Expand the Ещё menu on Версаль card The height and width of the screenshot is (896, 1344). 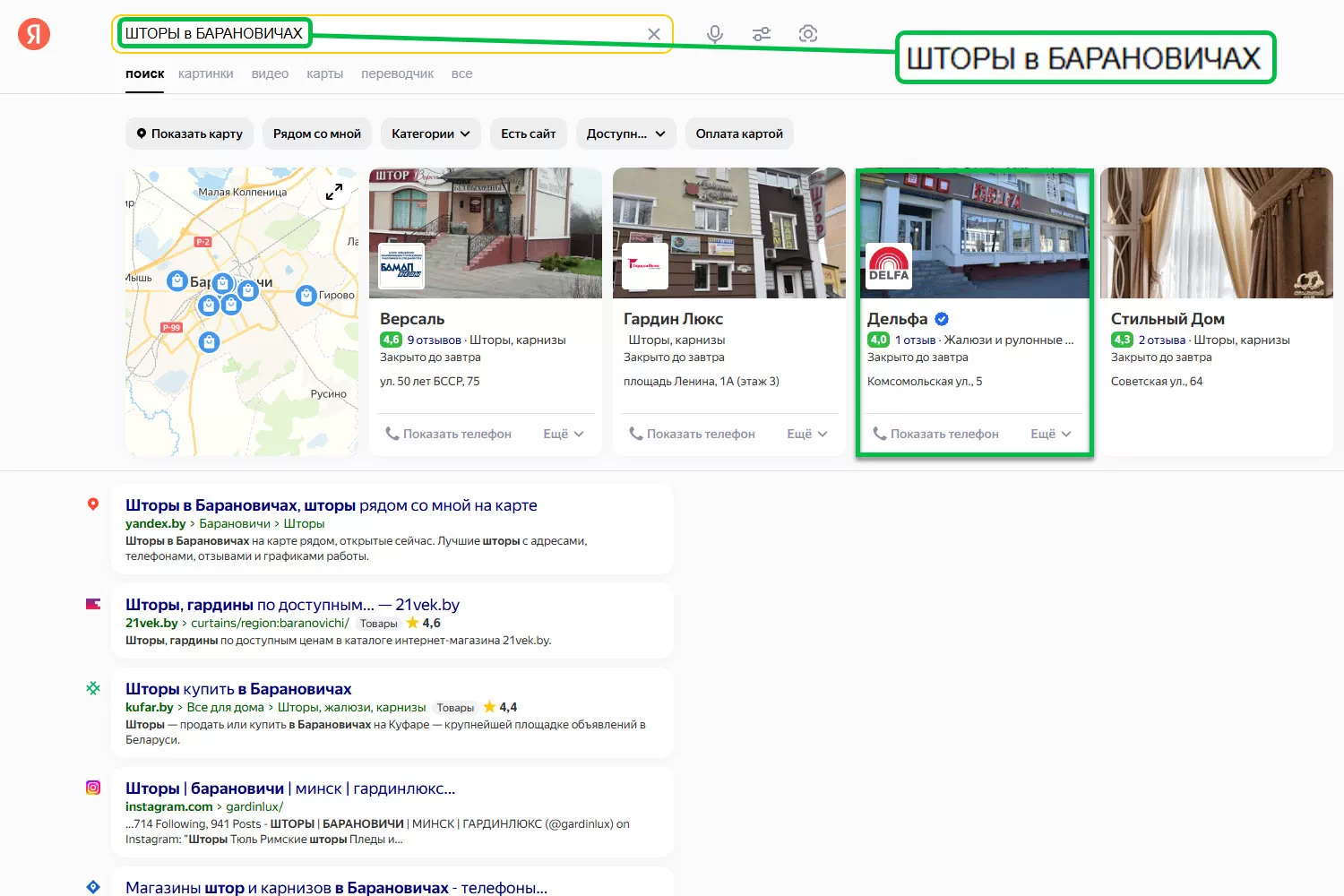tap(564, 434)
